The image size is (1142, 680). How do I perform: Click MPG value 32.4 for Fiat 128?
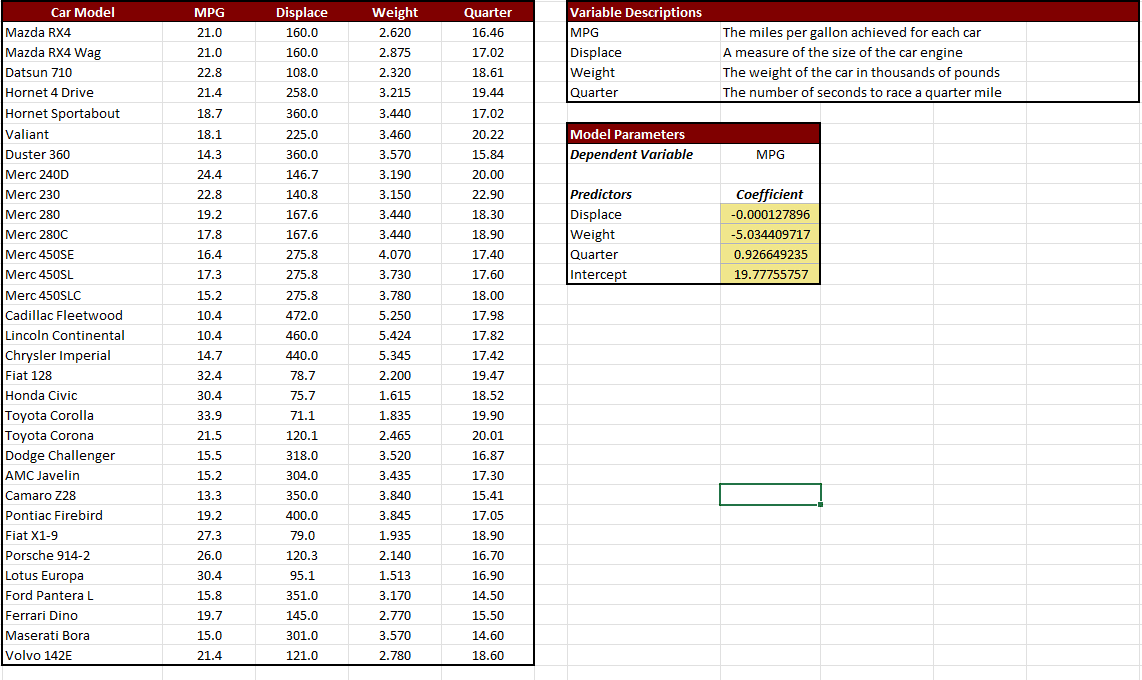pyautogui.click(x=209, y=376)
